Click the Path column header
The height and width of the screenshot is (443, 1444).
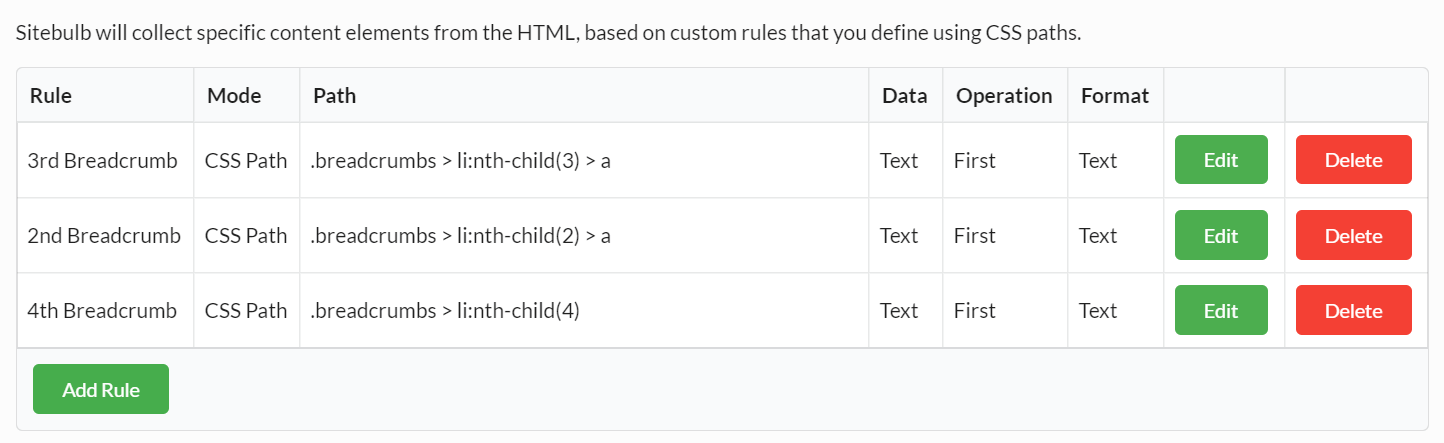click(x=334, y=96)
